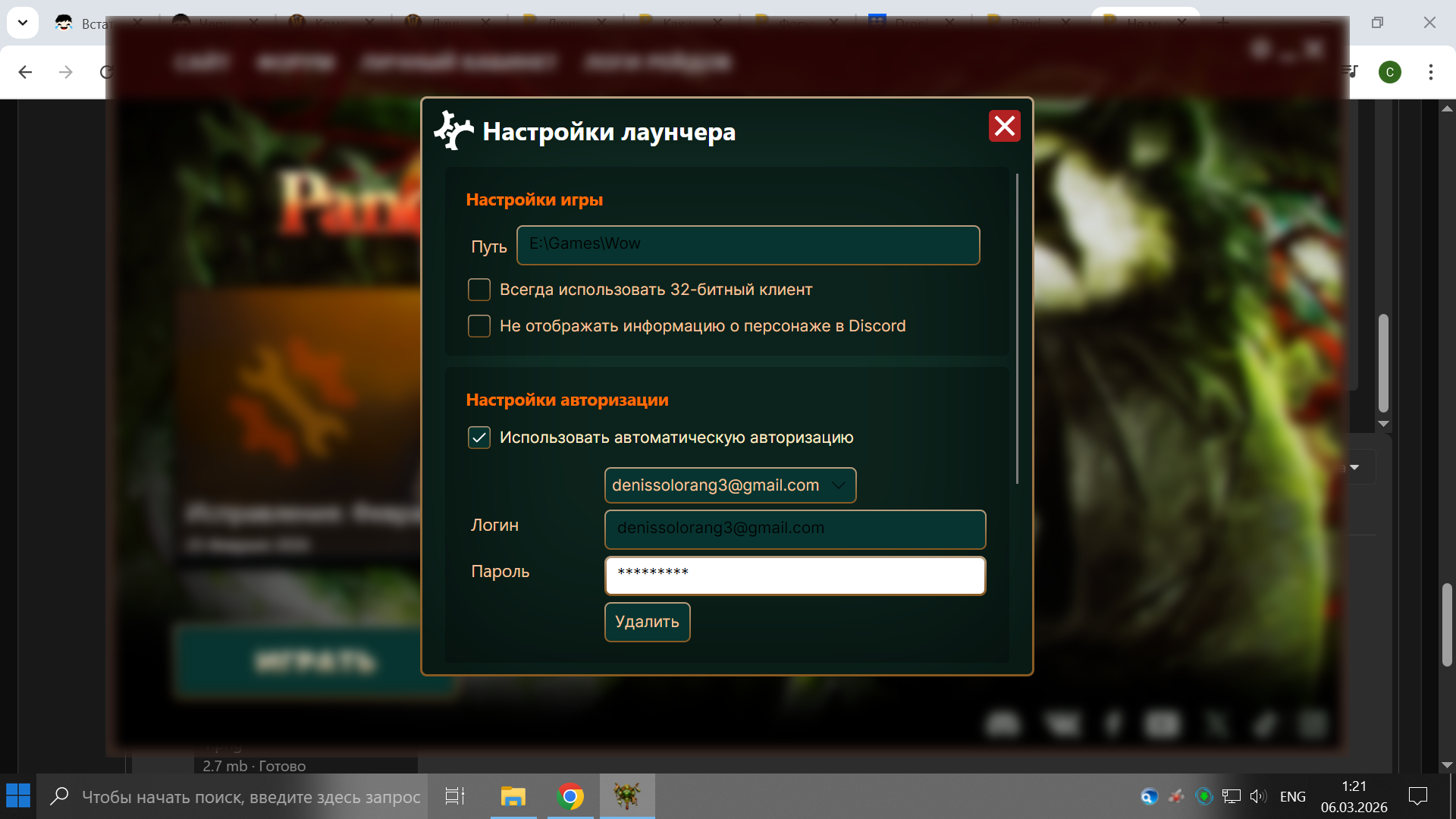
Task: Click the game path field E:\Games\Wow
Action: [748, 245]
